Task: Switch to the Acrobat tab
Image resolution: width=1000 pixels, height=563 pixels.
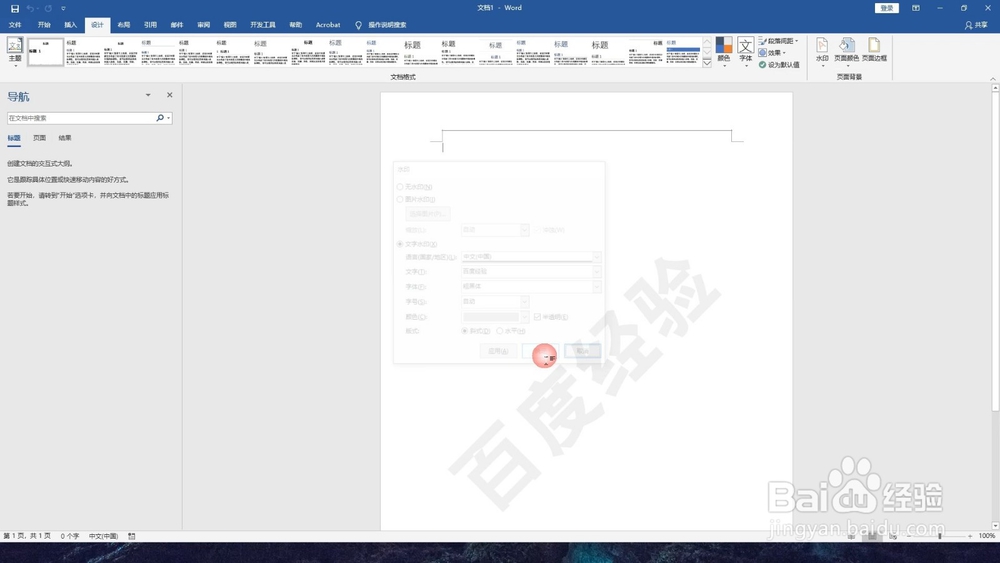Action: pos(328,25)
